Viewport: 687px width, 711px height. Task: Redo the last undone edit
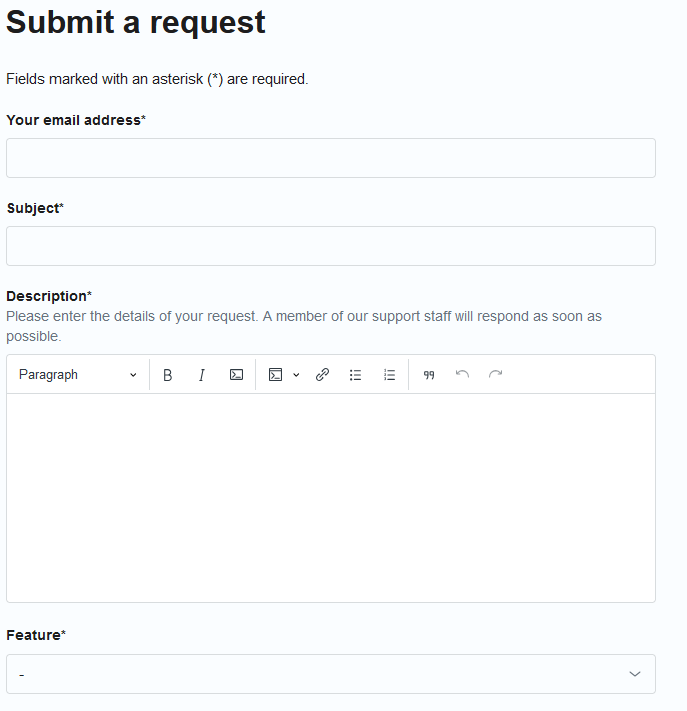tap(495, 375)
